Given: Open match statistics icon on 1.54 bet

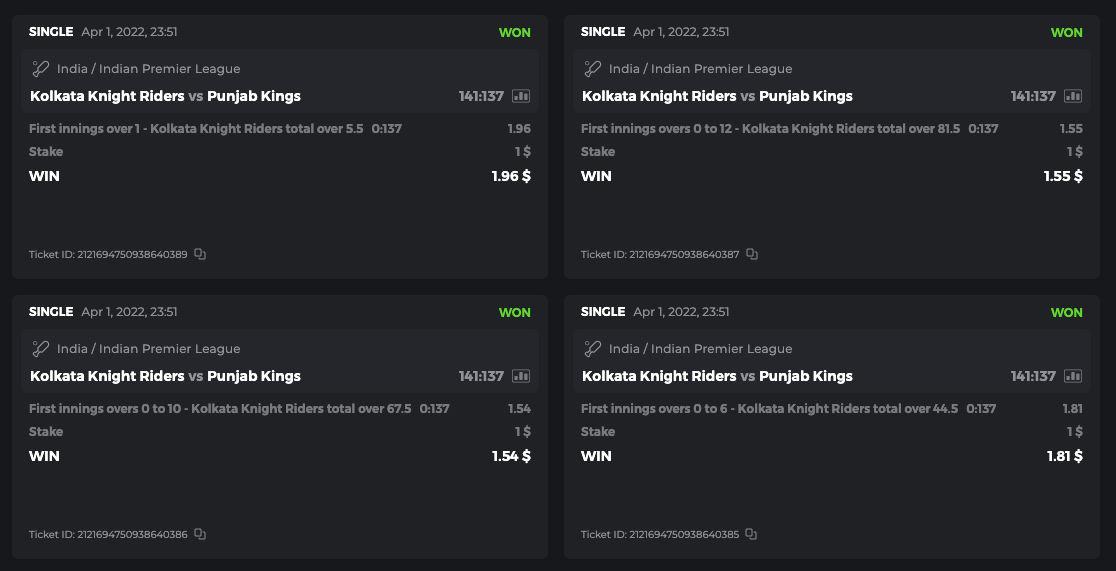Looking at the screenshot, I should click(521, 376).
